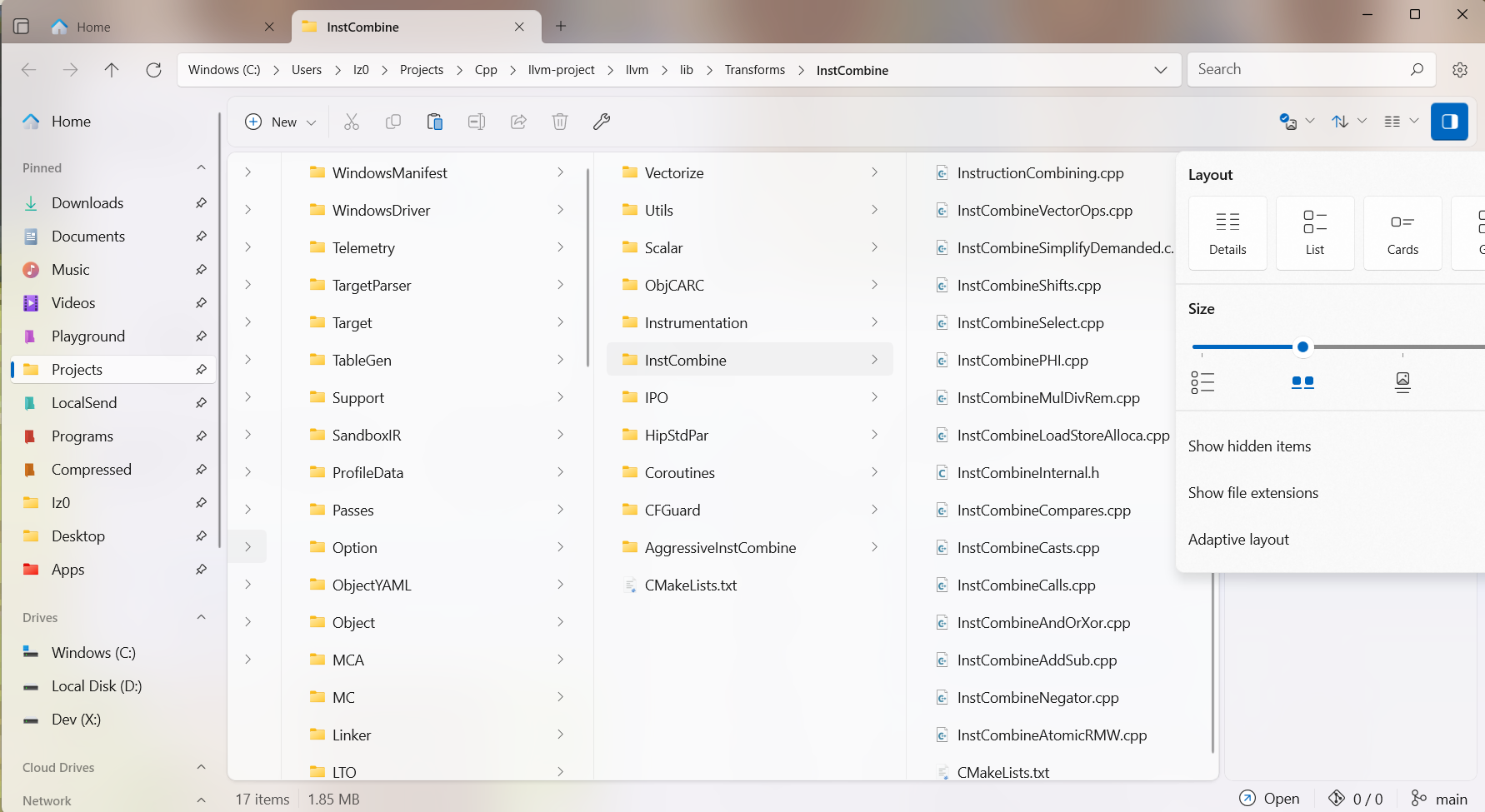Image resolution: width=1485 pixels, height=812 pixels.
Task: Select the InstCombine tab
Action: [415, 27]
